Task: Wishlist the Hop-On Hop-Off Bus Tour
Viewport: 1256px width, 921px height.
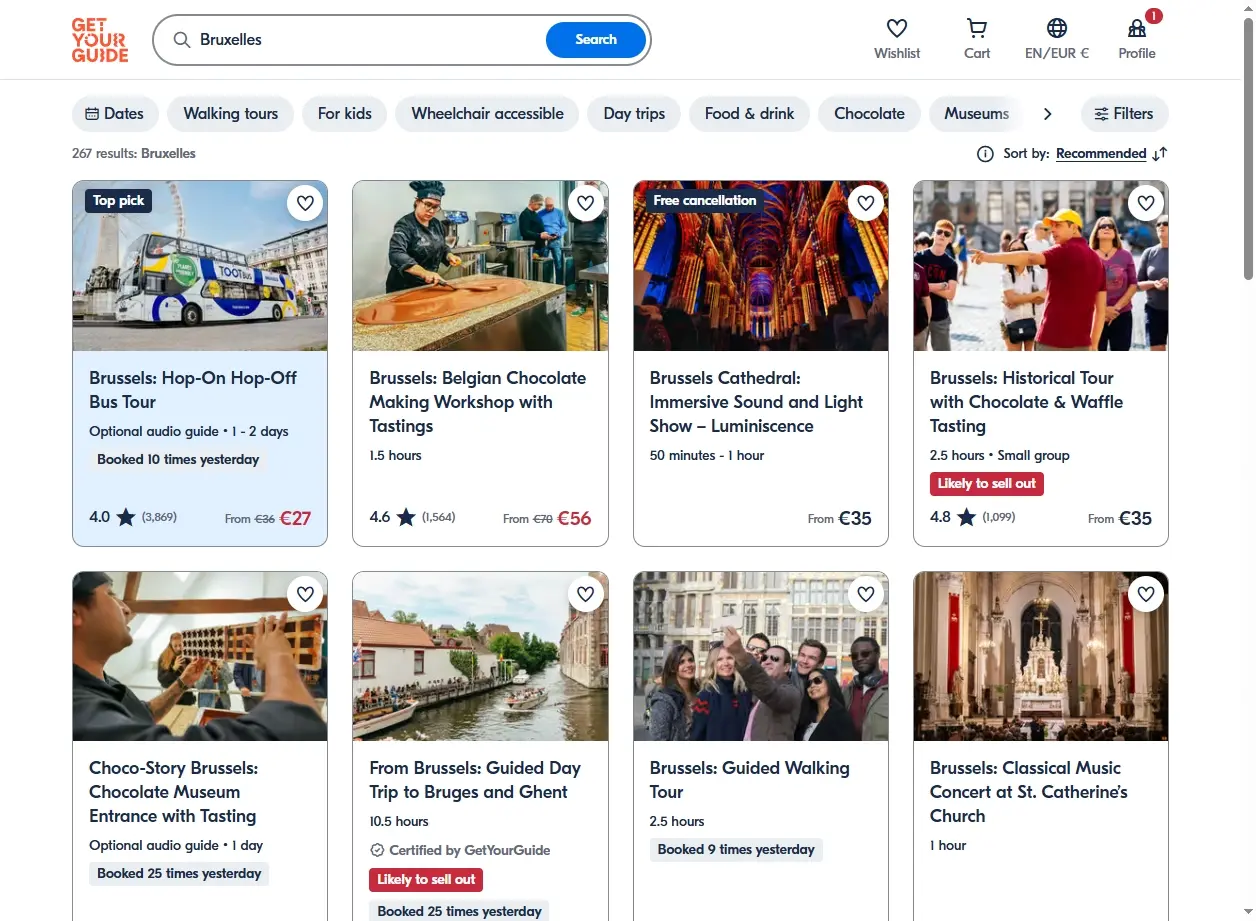Action: (x=305, y=204)
